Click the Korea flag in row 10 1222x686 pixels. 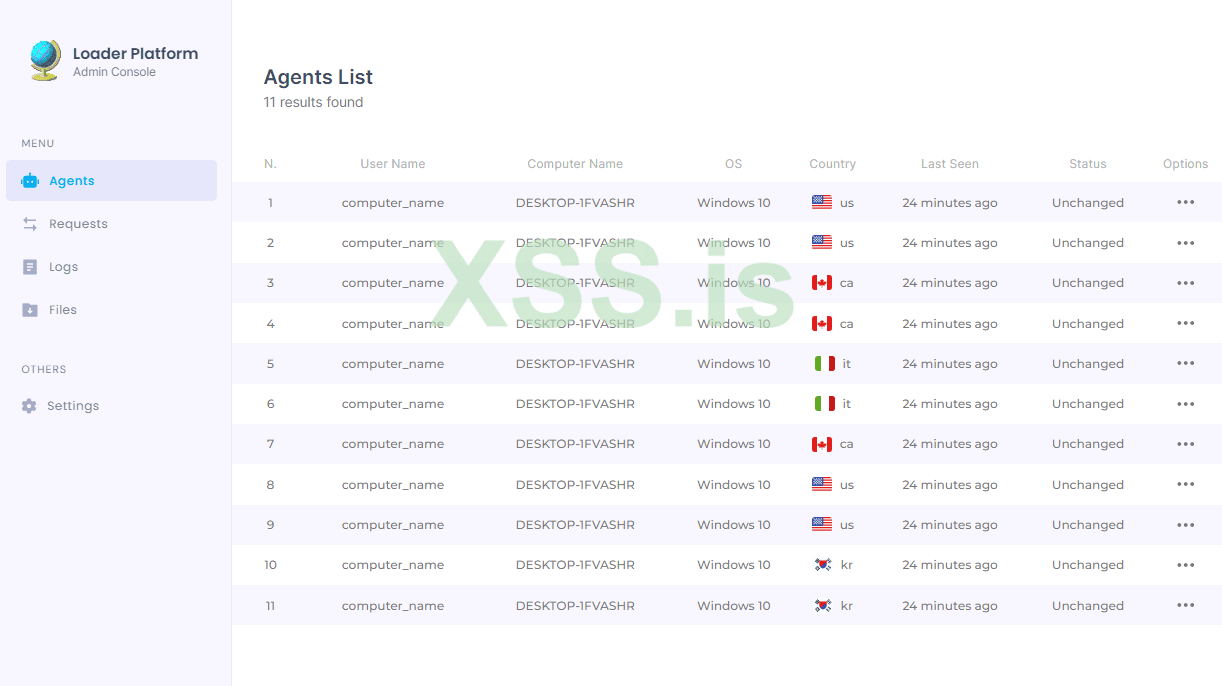point(823,565)
